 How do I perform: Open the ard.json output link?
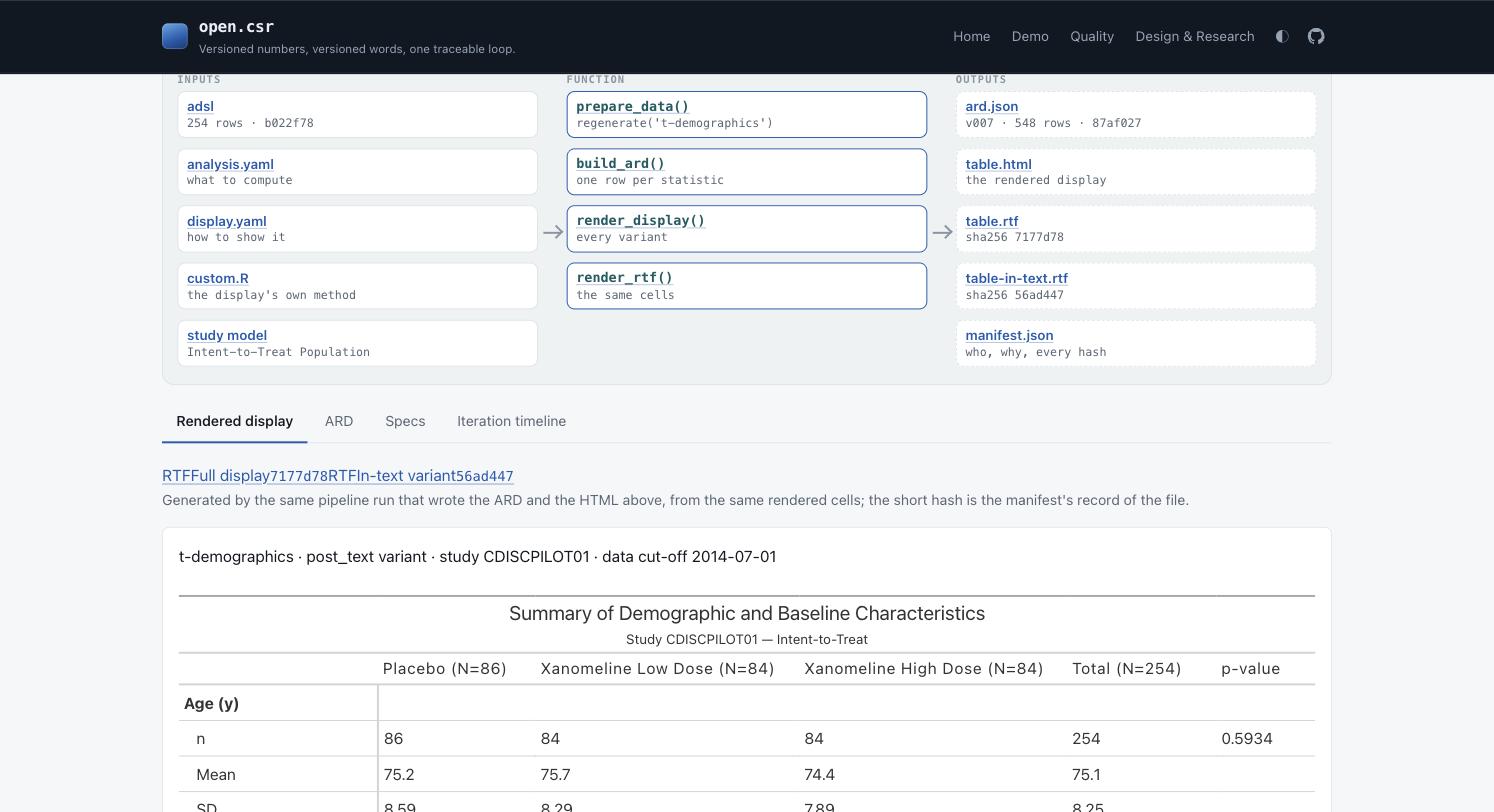click(x=991, y=106)
